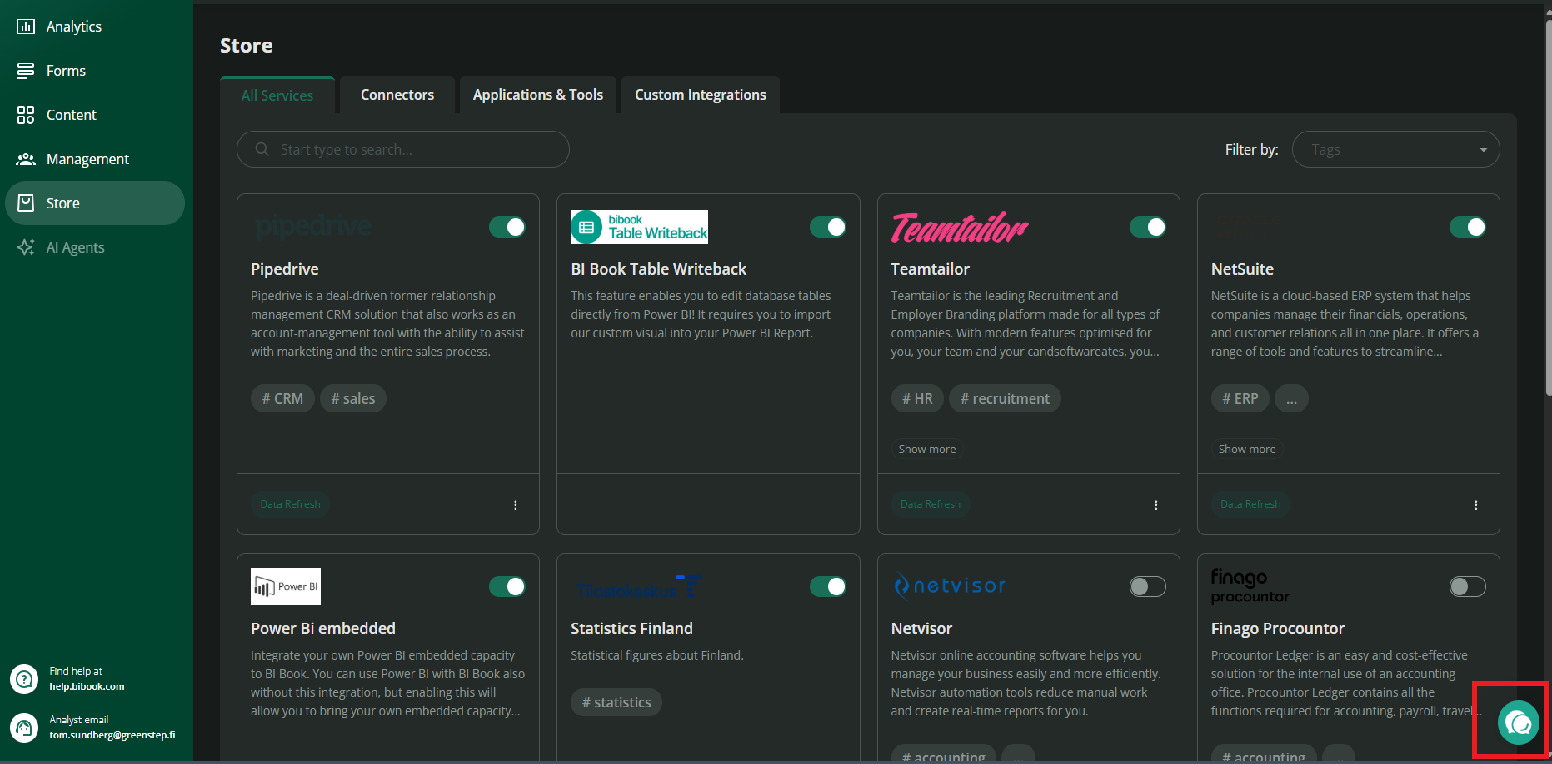This screenshot has width=1552, height=764.
Task: Click Data Refresh on Pipedrive card
Action: (291, 505)
